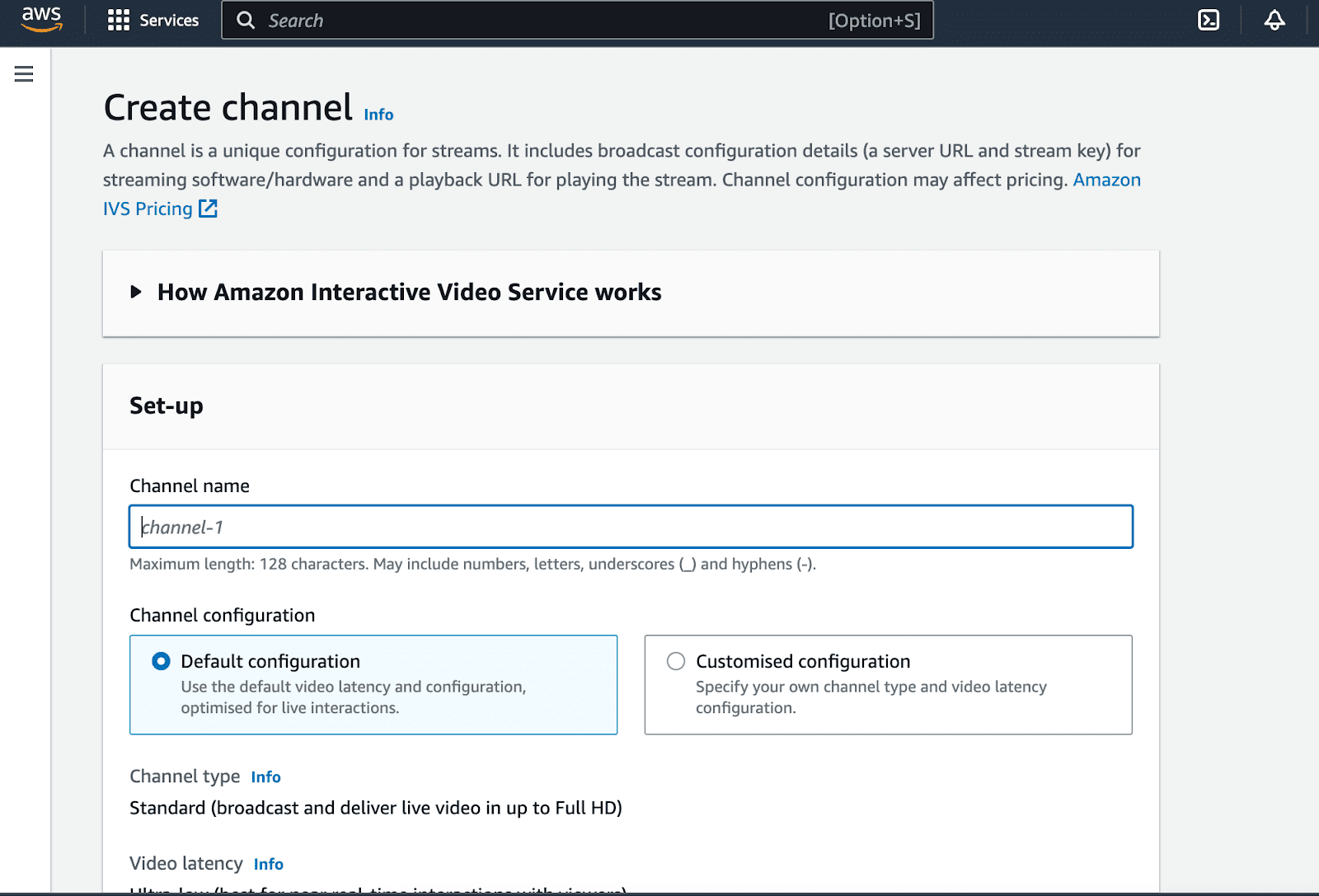Click the search magnifier icon
This screenshot has width=1319, height=896.
click(x=246, y=20)
